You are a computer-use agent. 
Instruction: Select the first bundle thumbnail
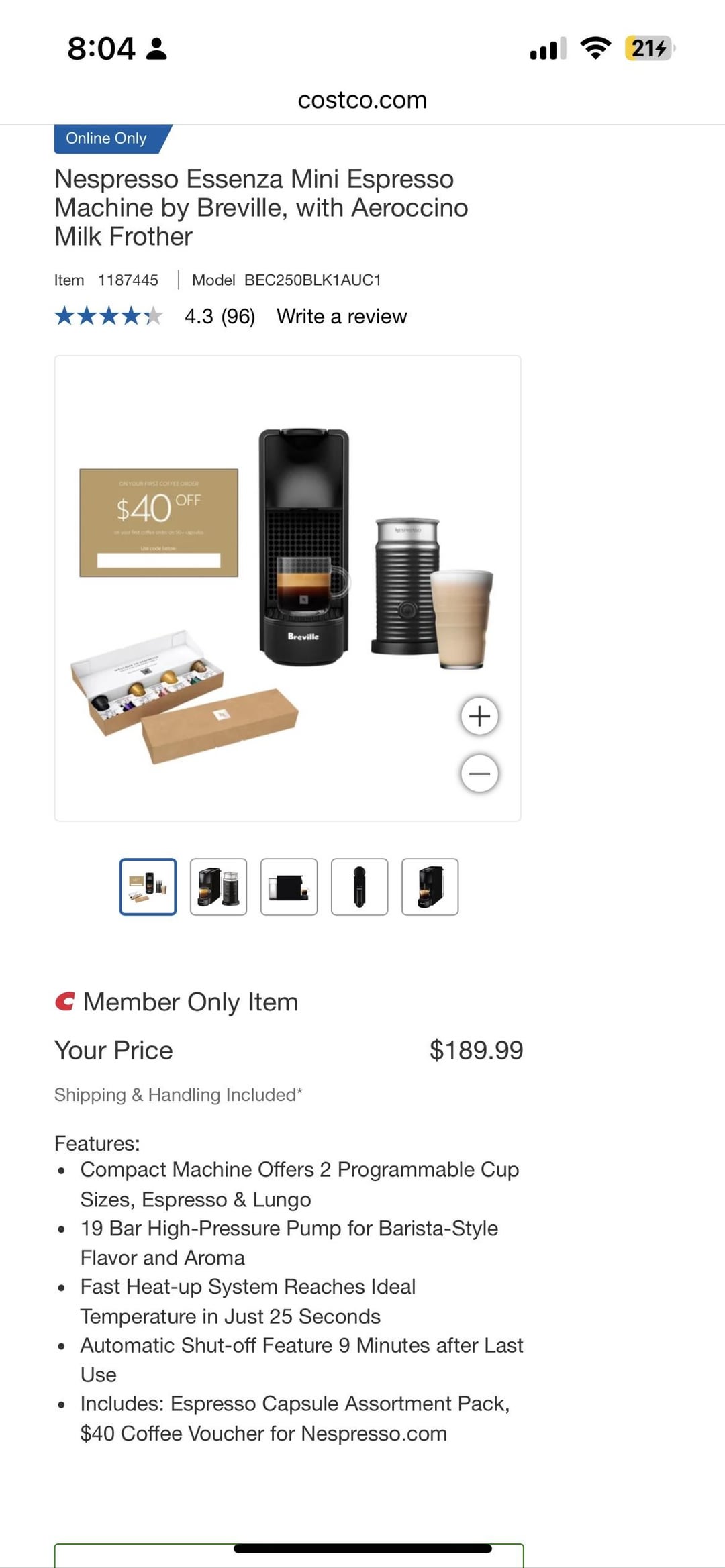coord(148,887)
